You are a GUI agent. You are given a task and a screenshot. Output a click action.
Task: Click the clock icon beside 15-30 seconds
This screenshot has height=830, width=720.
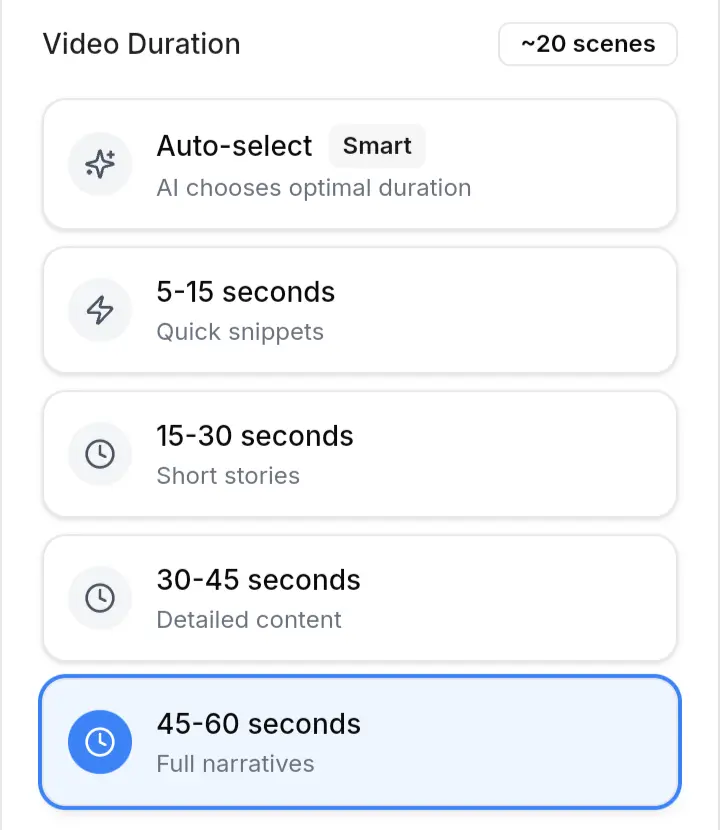click(x=100, y=454)
